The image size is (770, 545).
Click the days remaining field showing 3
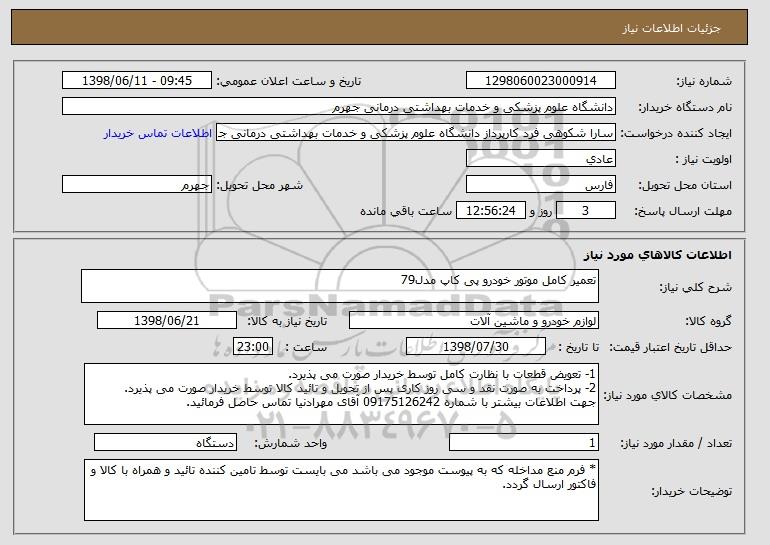[585, 211]
